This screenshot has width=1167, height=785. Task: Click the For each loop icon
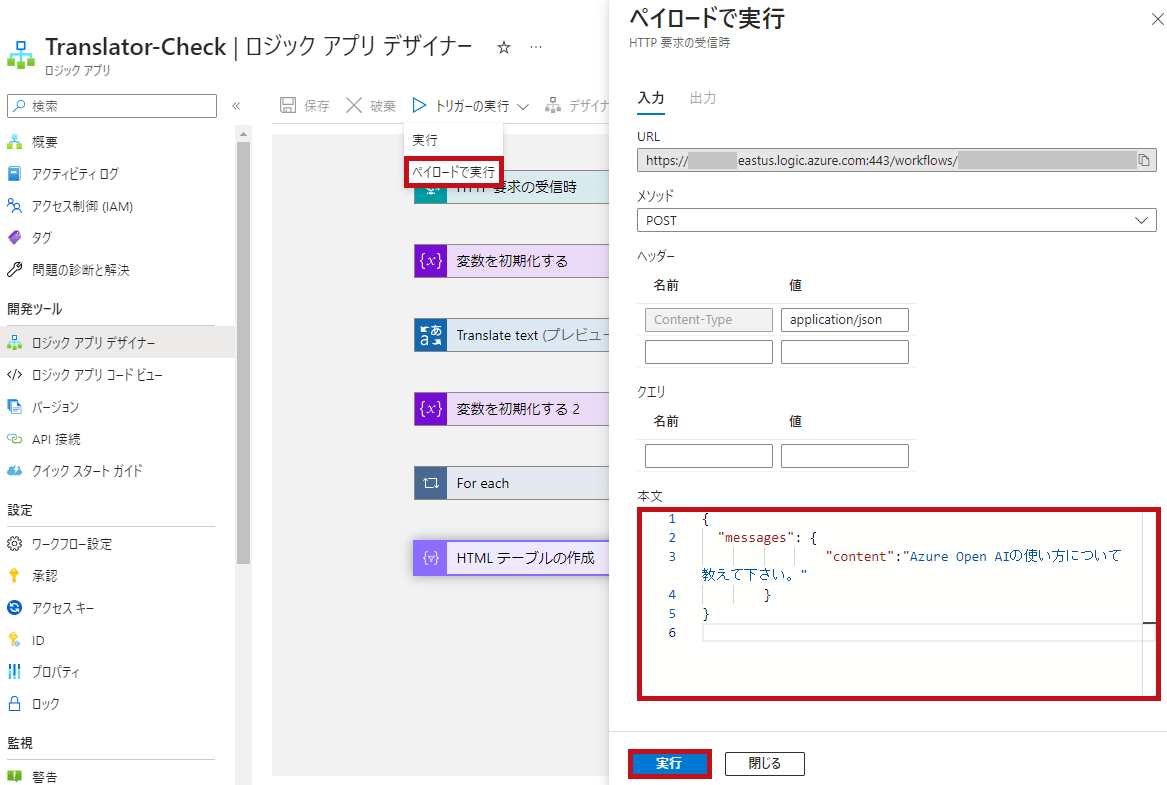click(431, 483)
